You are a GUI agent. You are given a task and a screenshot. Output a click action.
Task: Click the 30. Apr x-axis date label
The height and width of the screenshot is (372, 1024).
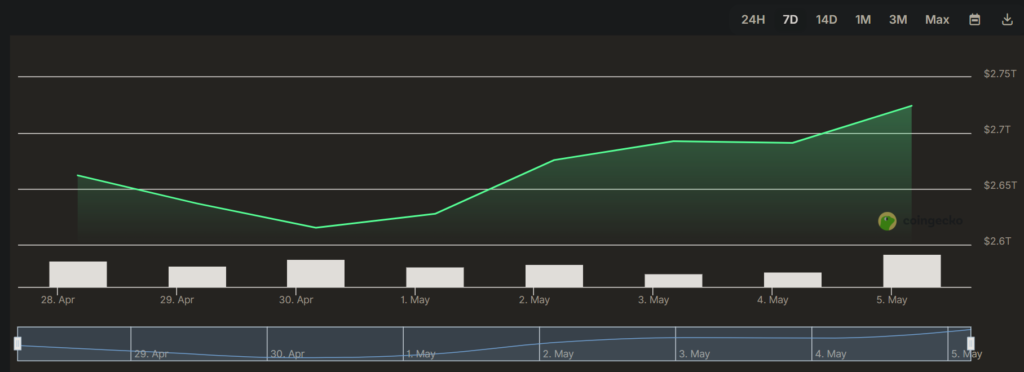click(296, 300)
